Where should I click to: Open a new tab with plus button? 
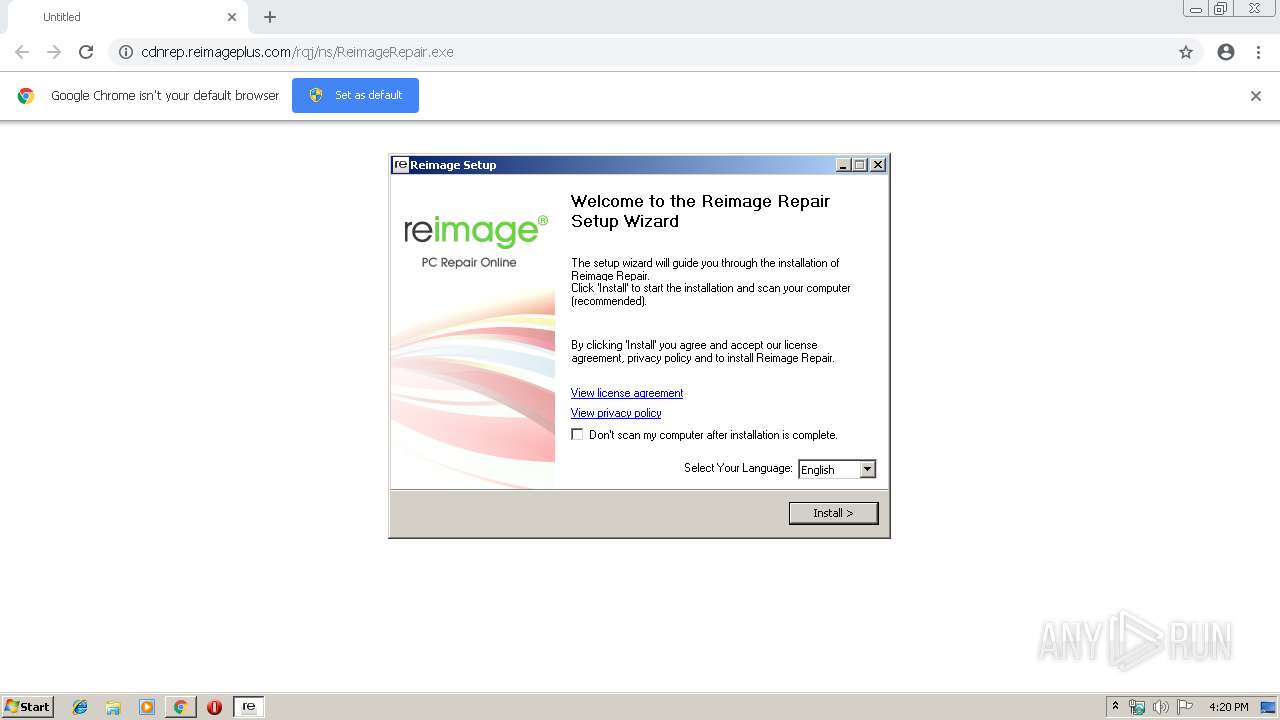(x=270, y=17)
